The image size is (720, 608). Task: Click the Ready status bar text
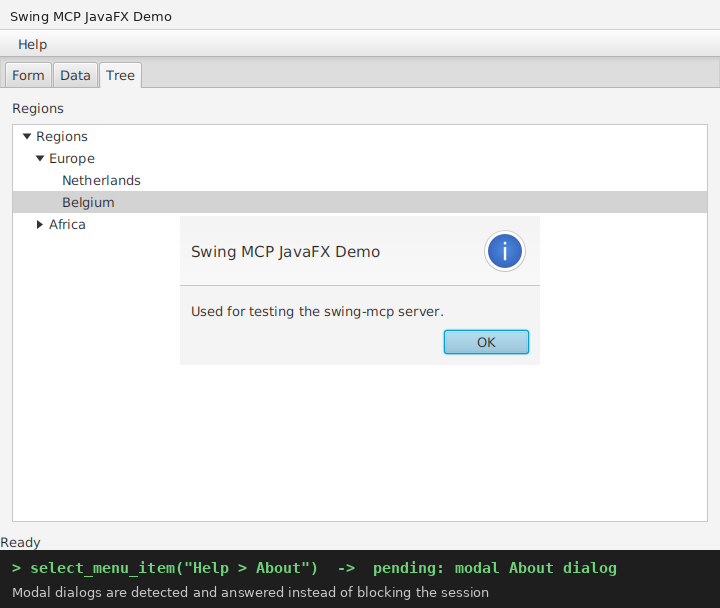(x=20, y=542)
